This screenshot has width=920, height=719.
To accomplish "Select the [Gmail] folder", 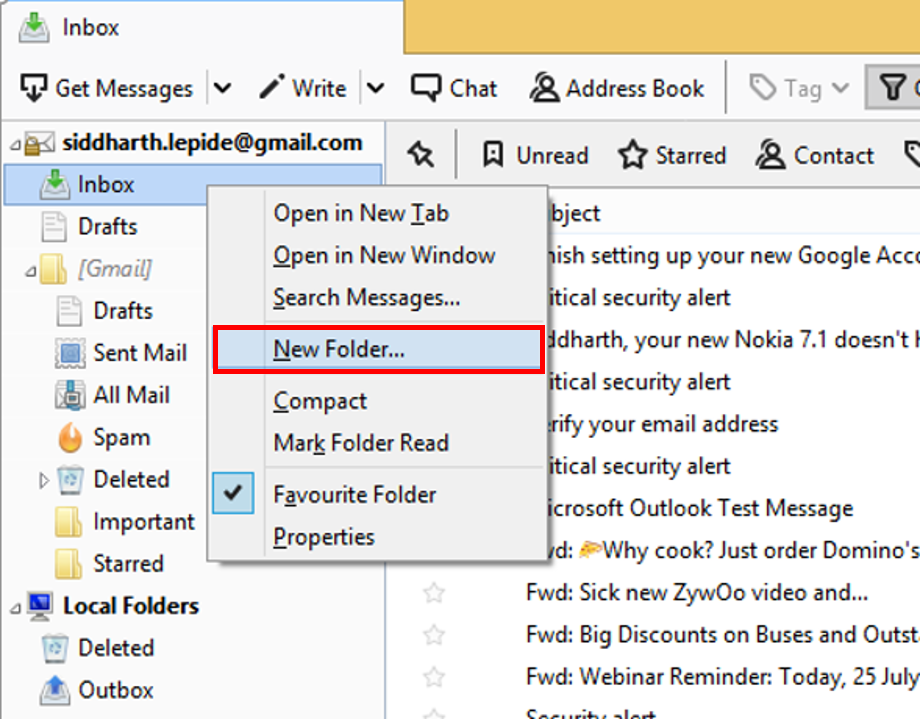I will tap(115, 269).
